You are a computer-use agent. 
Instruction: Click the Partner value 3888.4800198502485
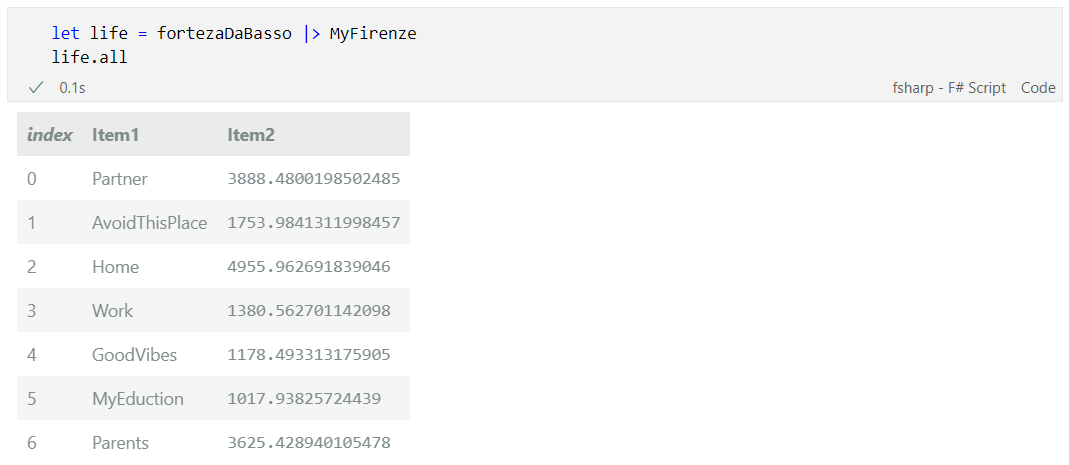tap(314, 179)
